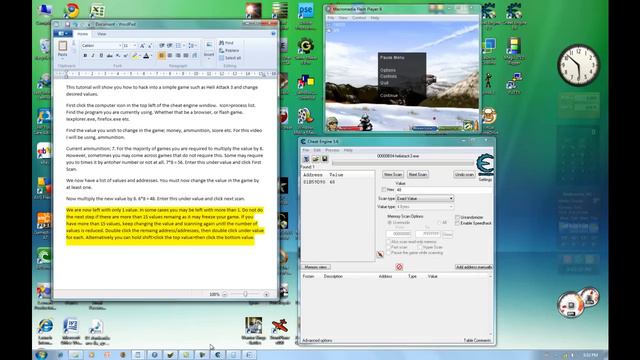Screen dimensions: 640x360
Task: Click the shrink font icon
Action: tap(149, 46)
